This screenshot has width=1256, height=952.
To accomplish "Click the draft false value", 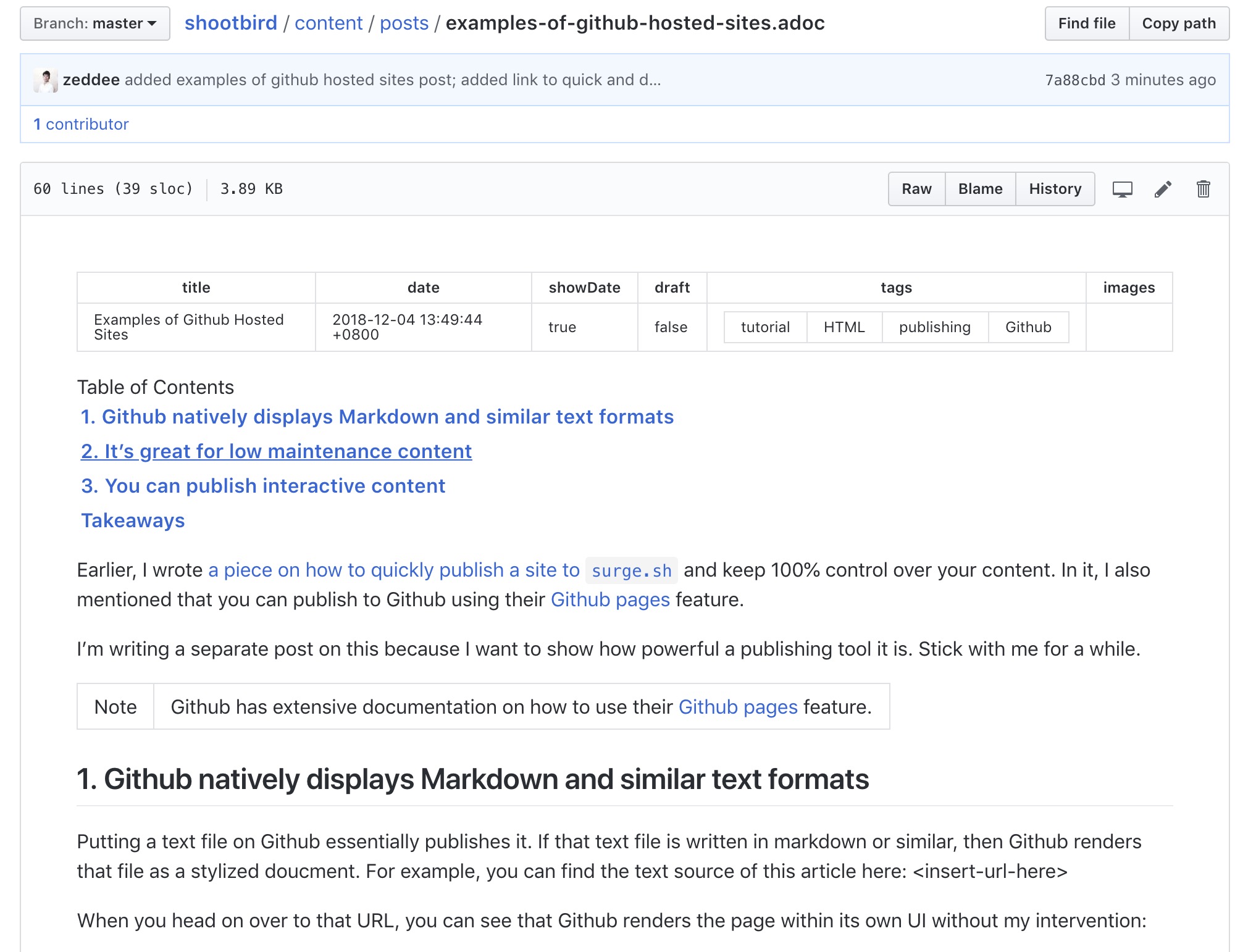I will [x=670, y=328].
